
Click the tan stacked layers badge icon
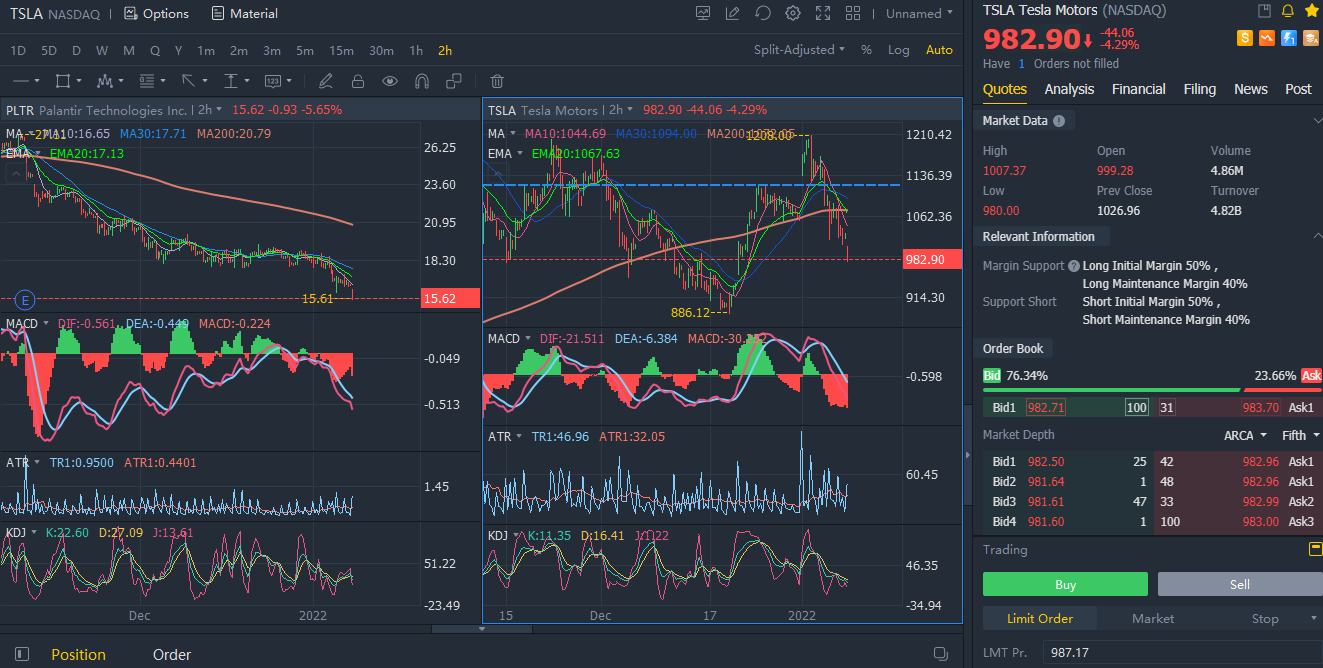click(1311, 38)
